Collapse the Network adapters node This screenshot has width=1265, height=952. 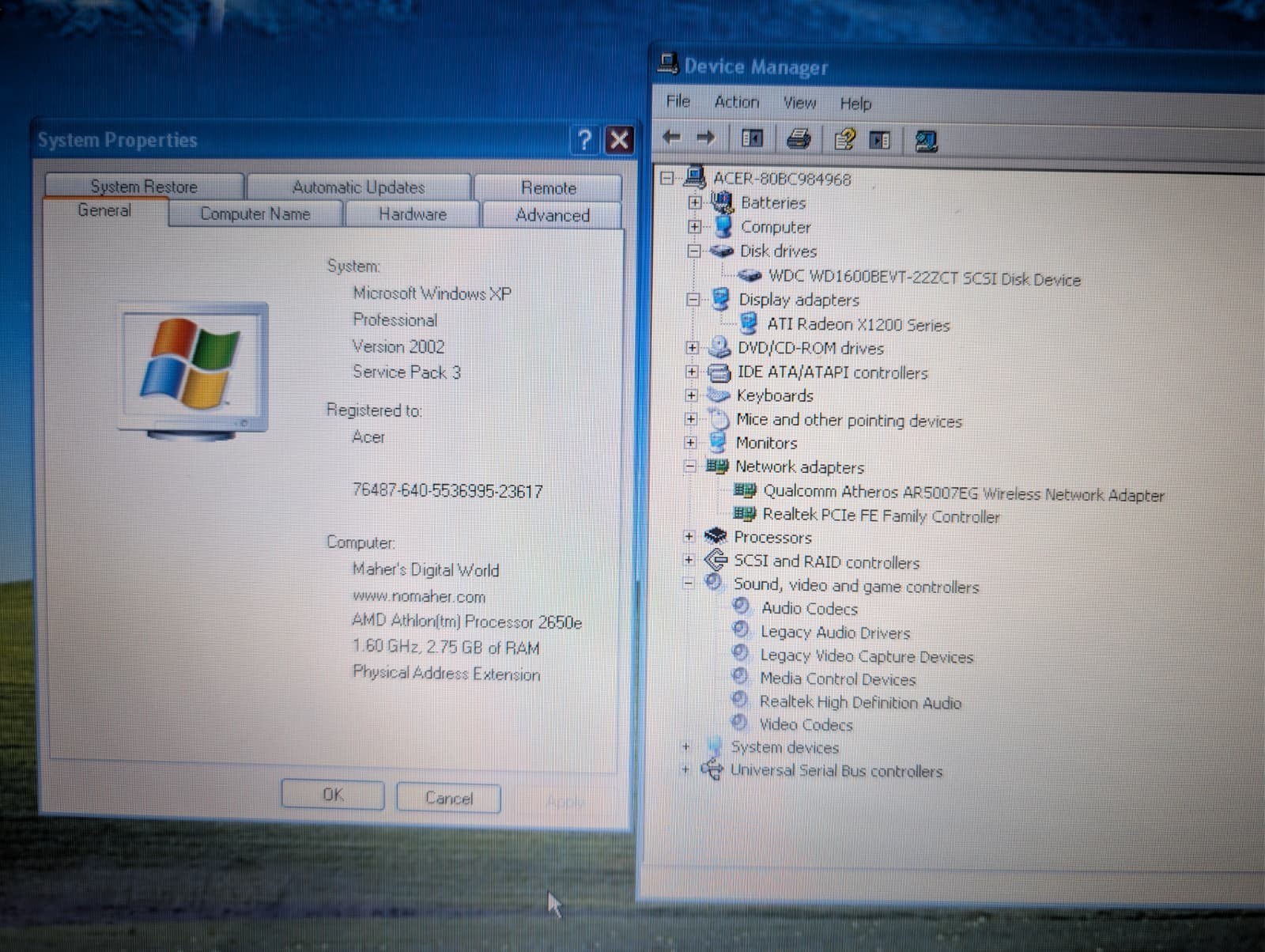click(x=689, y=467)
